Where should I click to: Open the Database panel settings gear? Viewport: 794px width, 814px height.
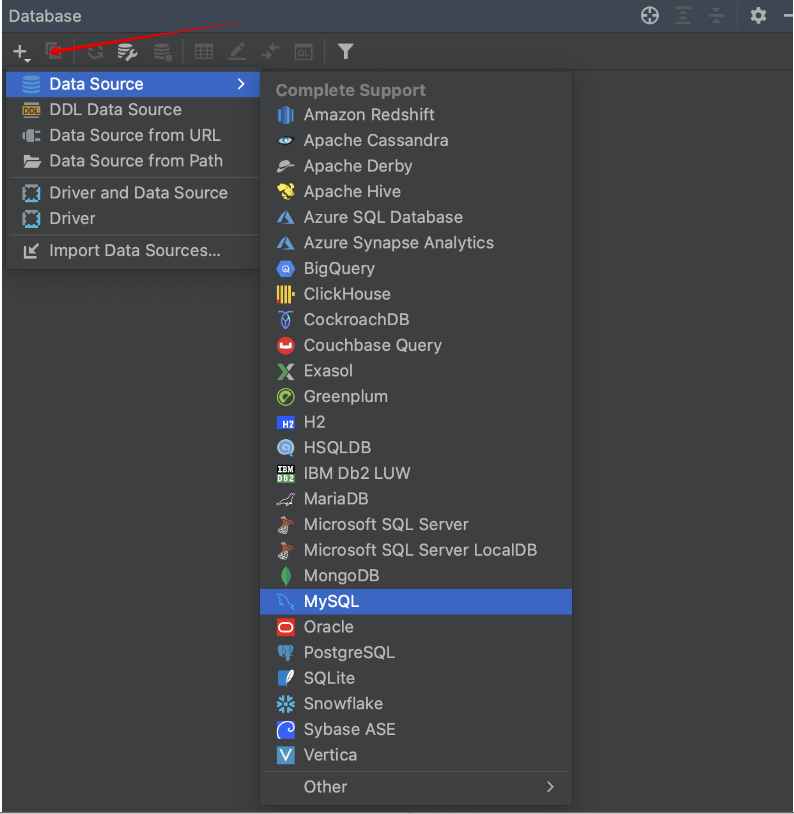coord(758,16)
